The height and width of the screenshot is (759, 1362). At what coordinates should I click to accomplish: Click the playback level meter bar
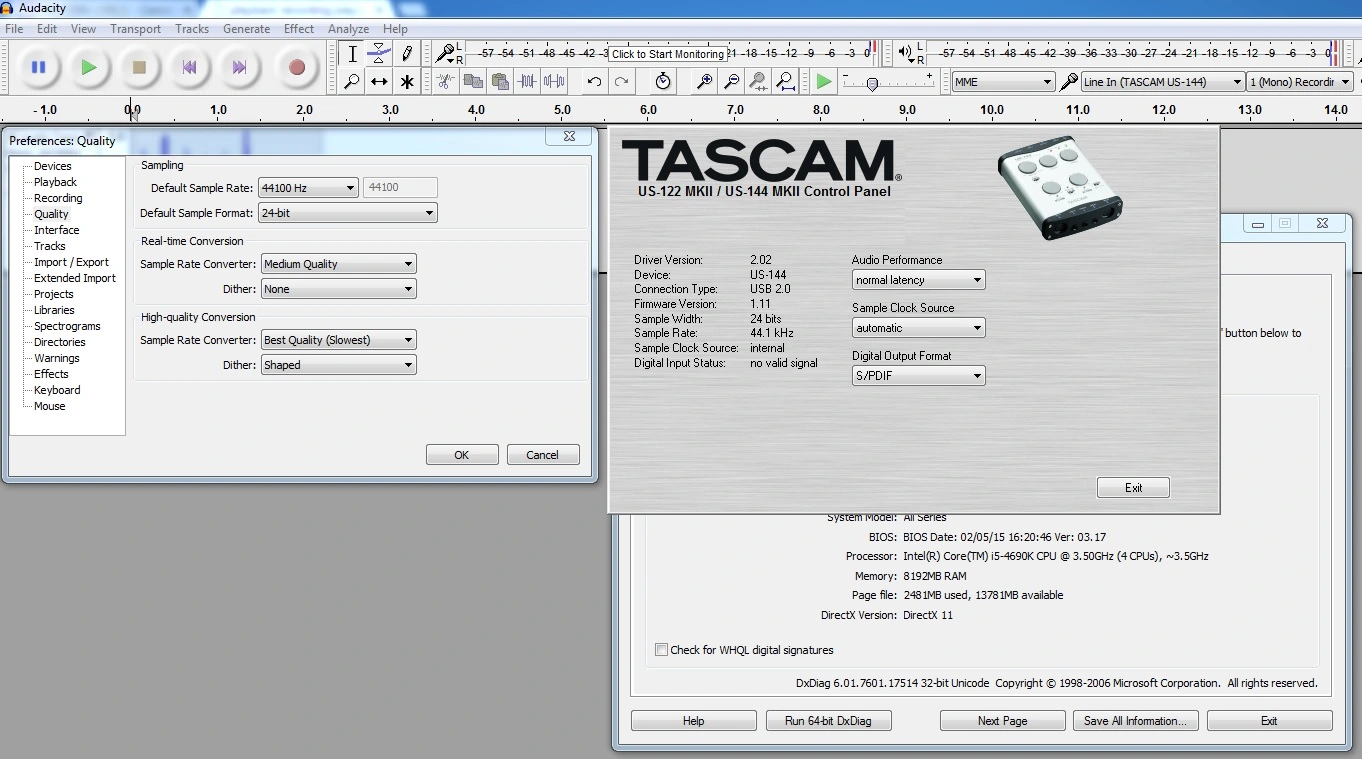point(1133,53)
